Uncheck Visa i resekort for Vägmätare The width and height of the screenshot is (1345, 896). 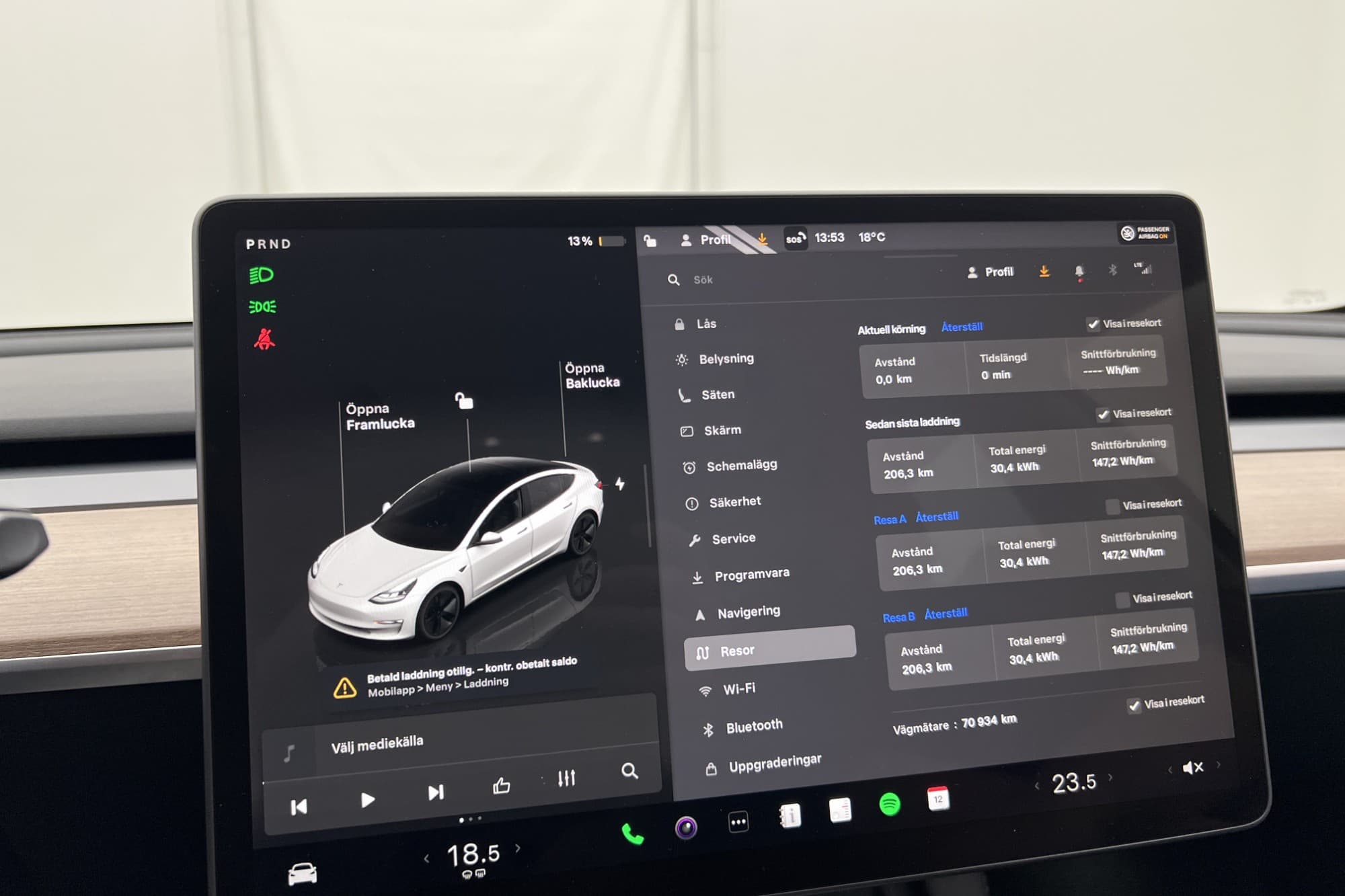[x=1134, y=705]
